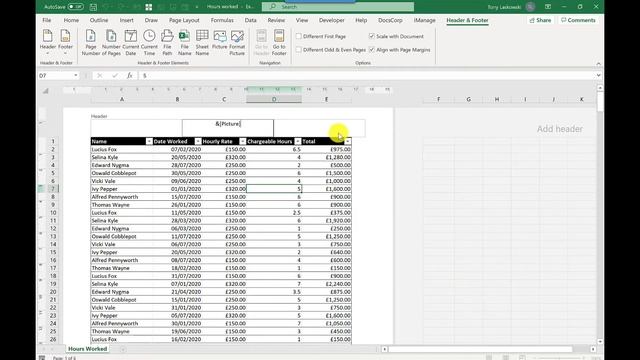Screen dimensions: 640x360
Task: Click the cancel X in the formula bar
Action: tap(100, 76)
